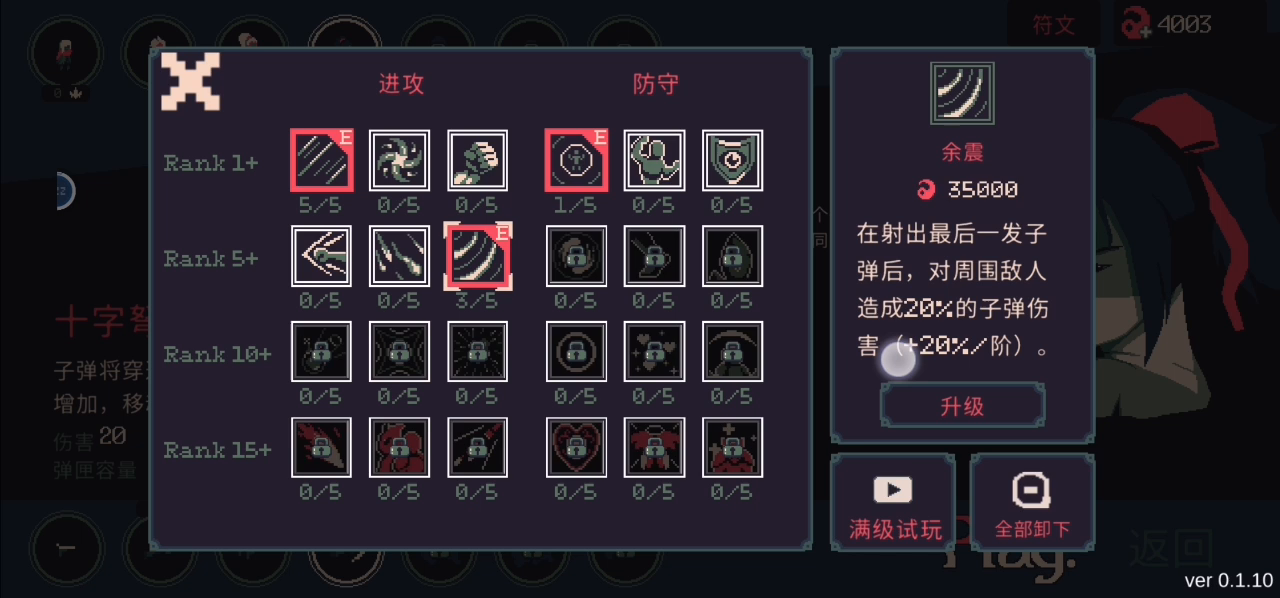Click the locked hearts Rank 10+ defense skill
This screenshot has height=598, width=1280.
[655, 351]
